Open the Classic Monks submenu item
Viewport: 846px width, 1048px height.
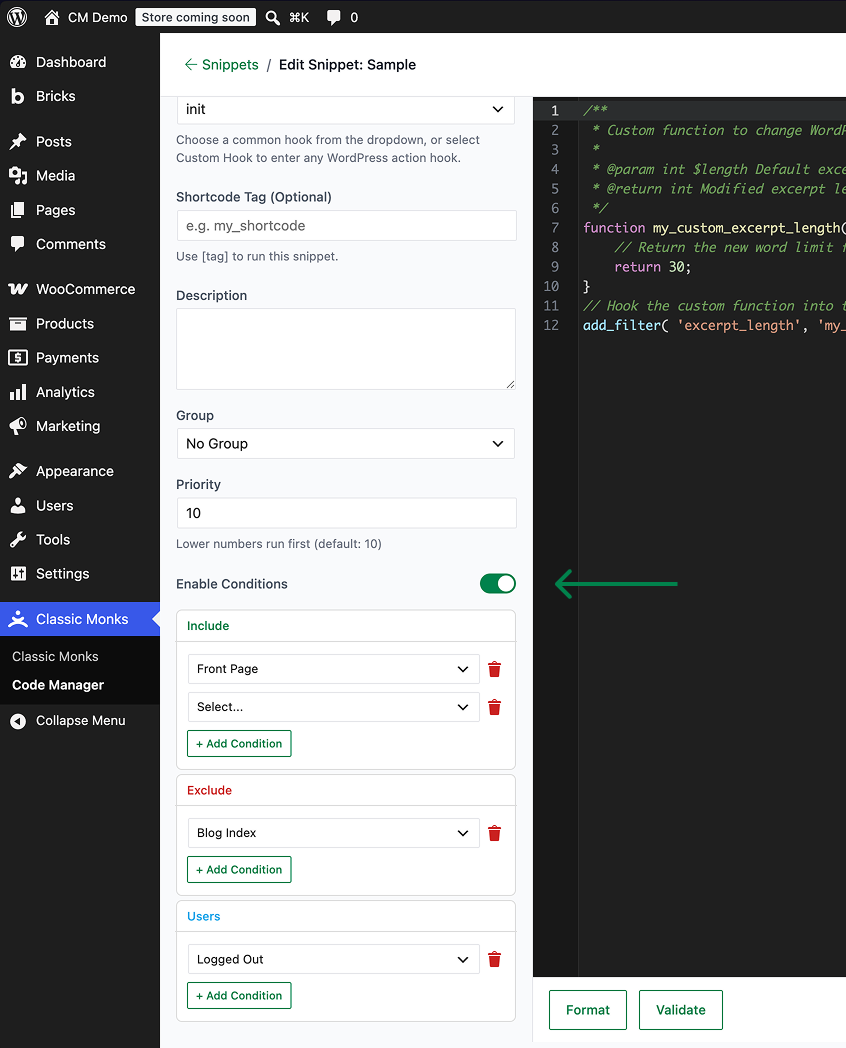tap(55, 656)
